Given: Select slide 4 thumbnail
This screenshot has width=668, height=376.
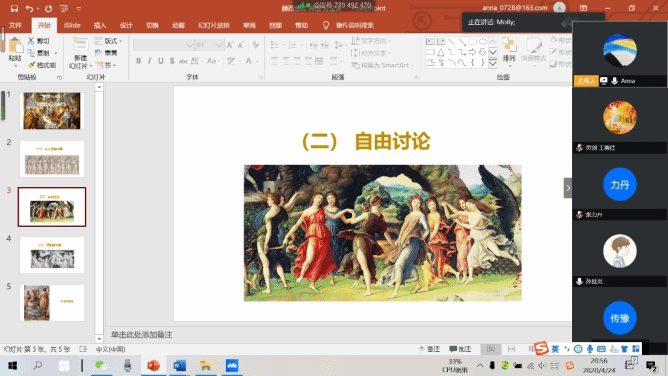Looking at the screenshot, I should tap(52, 255).
